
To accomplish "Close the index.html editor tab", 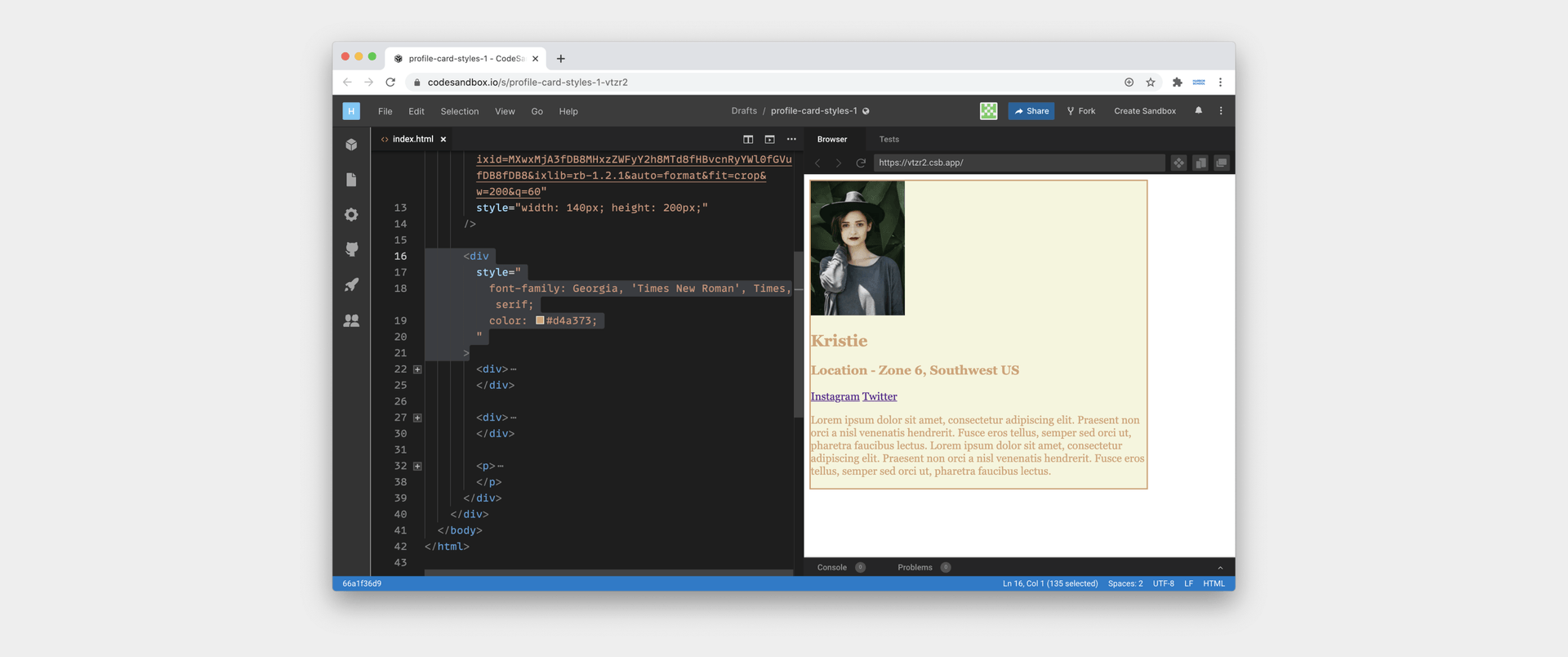I will pyautogui.click(x=443, y=139).
